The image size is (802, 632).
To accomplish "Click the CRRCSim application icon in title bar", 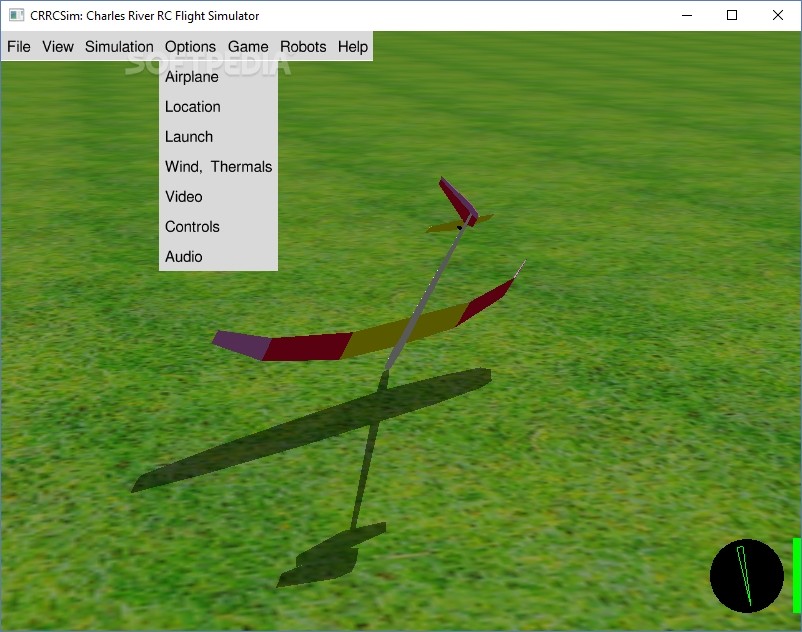I will (16, 15).
